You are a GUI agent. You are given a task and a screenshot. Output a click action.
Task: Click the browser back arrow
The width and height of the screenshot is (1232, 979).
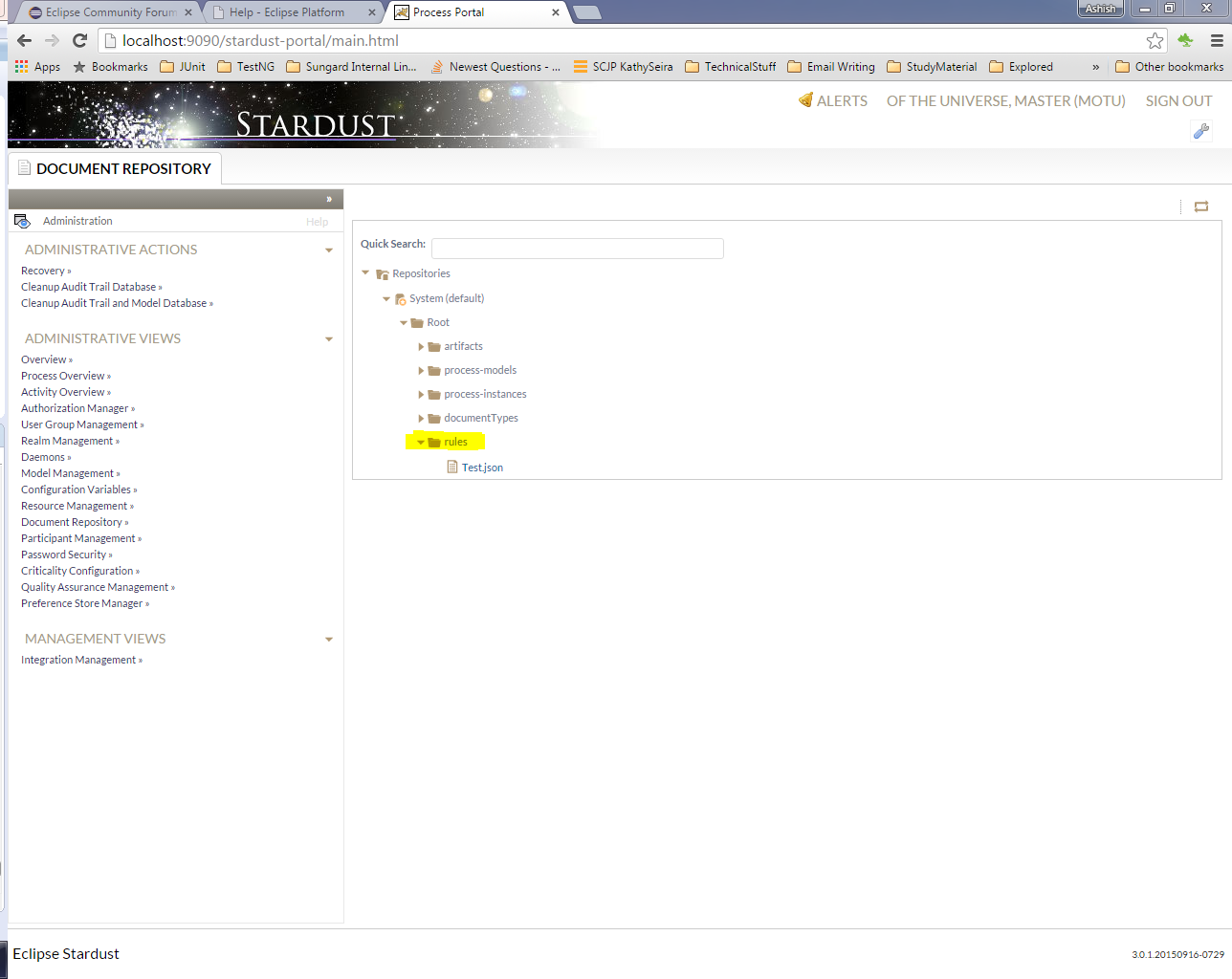[25, 40]
